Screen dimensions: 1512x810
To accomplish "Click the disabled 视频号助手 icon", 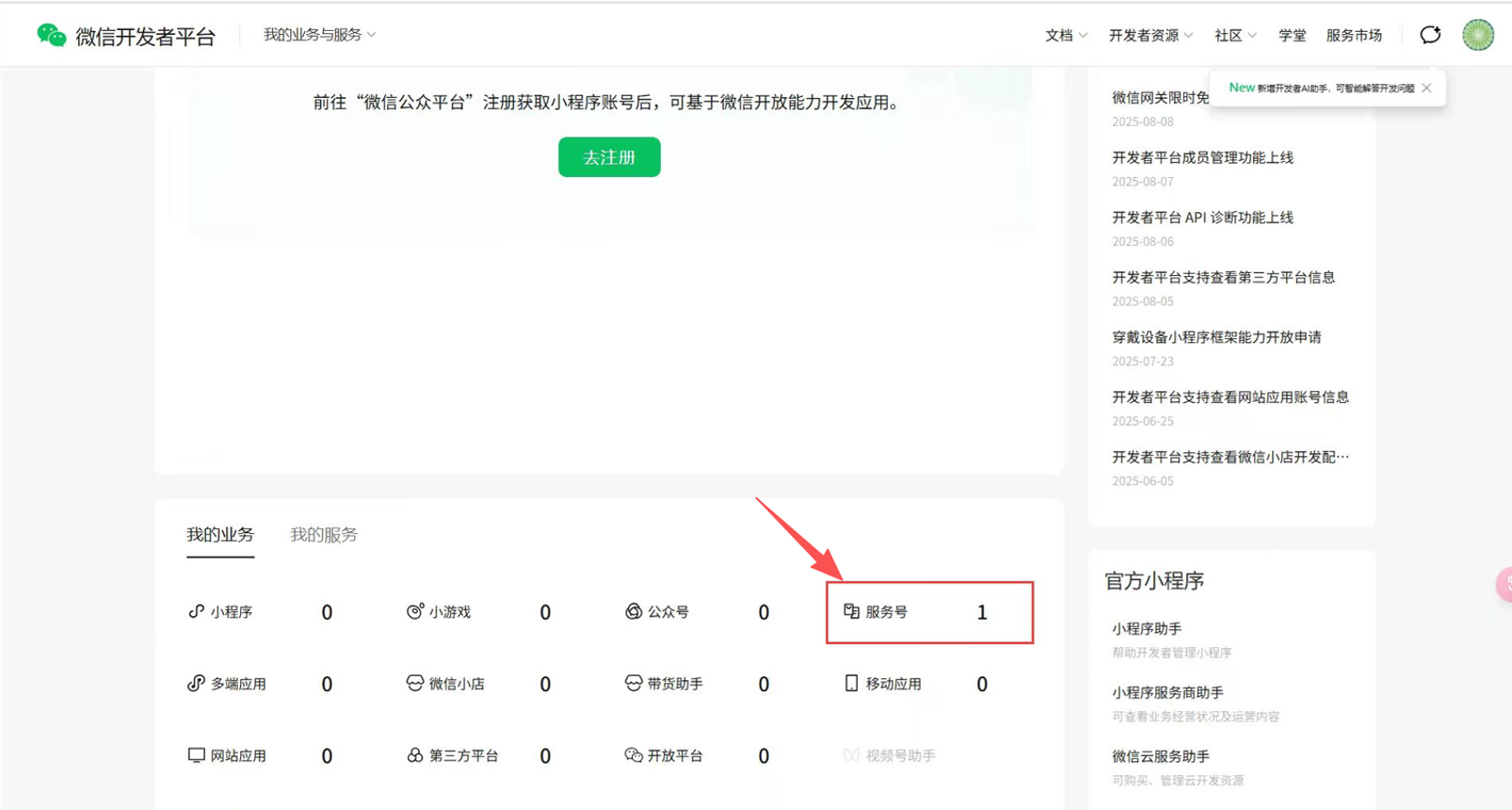I will tap(851, 755).
